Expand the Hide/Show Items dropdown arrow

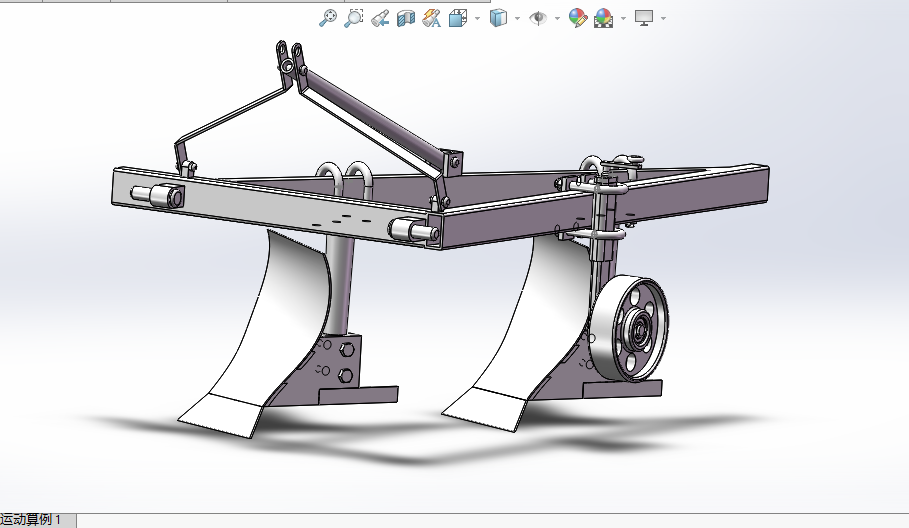coord(556,18)
